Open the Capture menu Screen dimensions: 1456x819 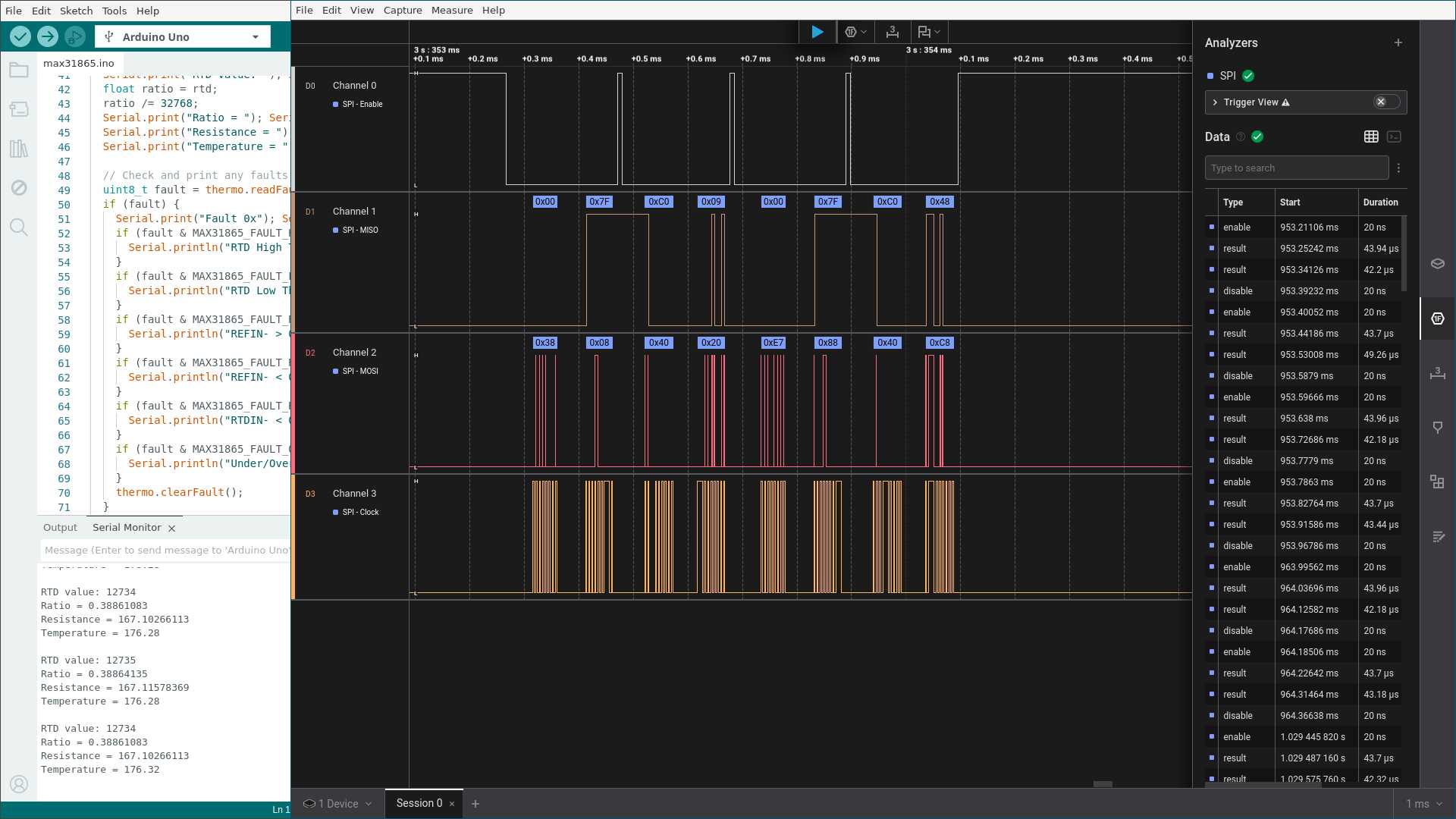(x=402, y=10)
